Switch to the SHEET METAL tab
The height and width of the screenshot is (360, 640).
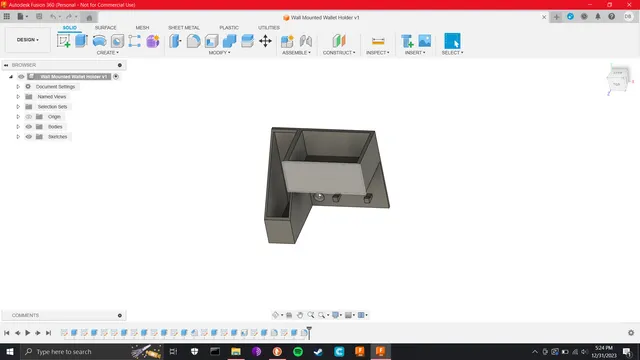[x=184, y=28]
